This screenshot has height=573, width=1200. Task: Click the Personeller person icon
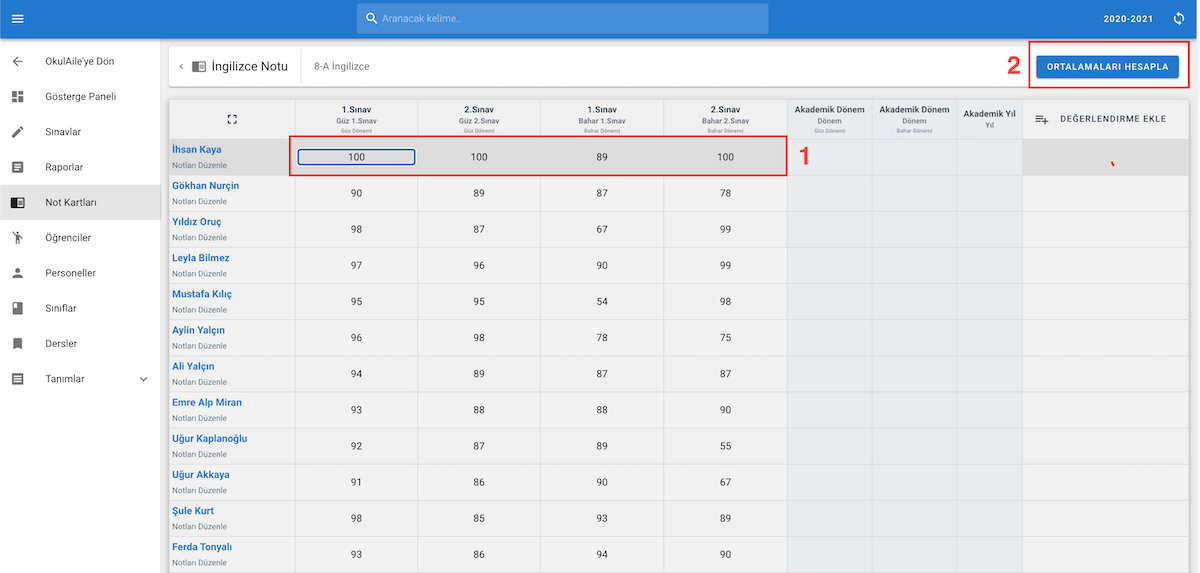18,273
